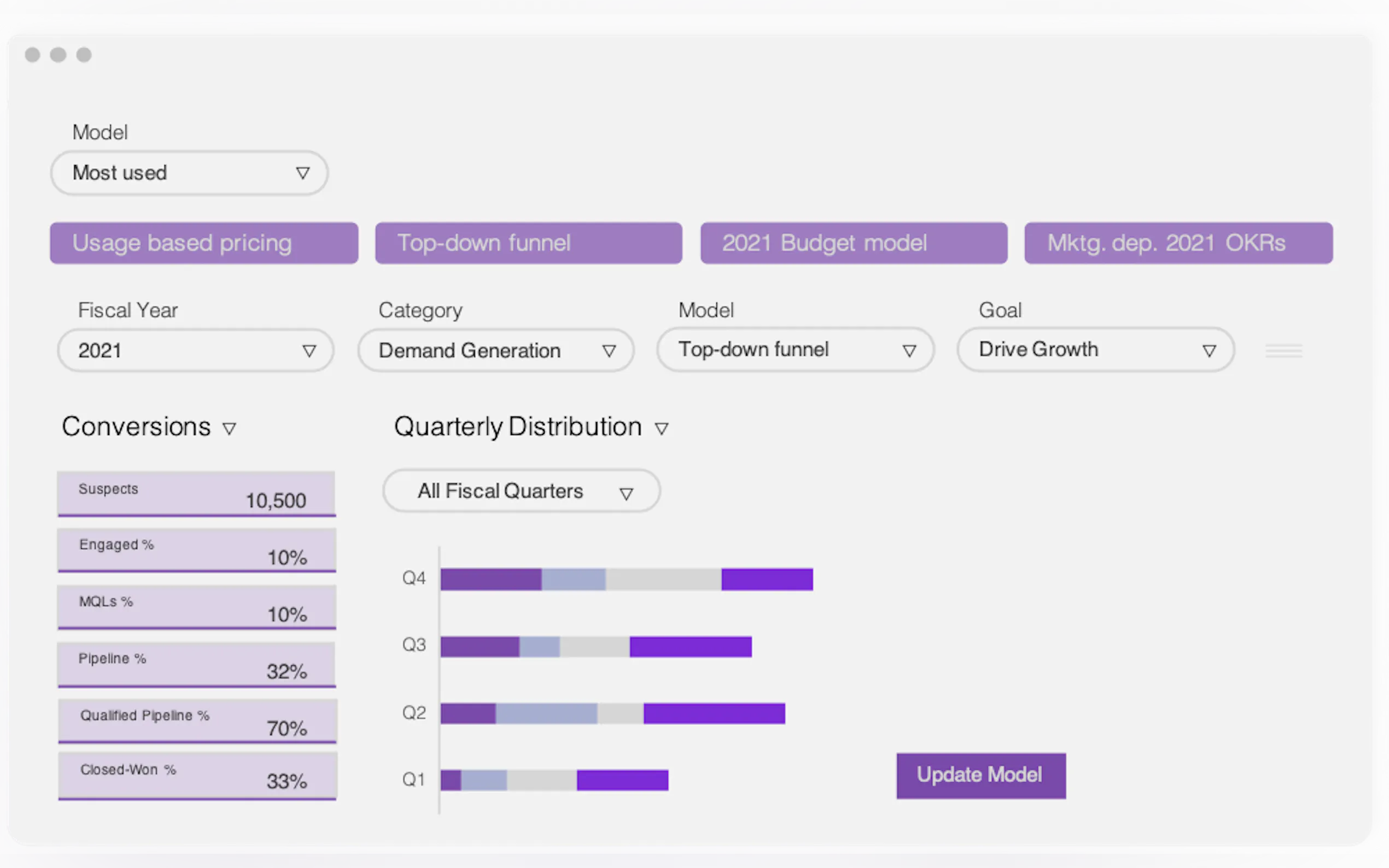Image resolution: width=1389 pixels, height=868 pixels.
Task: Open the 2021 Budget model tab
Action: click(853, 243)
